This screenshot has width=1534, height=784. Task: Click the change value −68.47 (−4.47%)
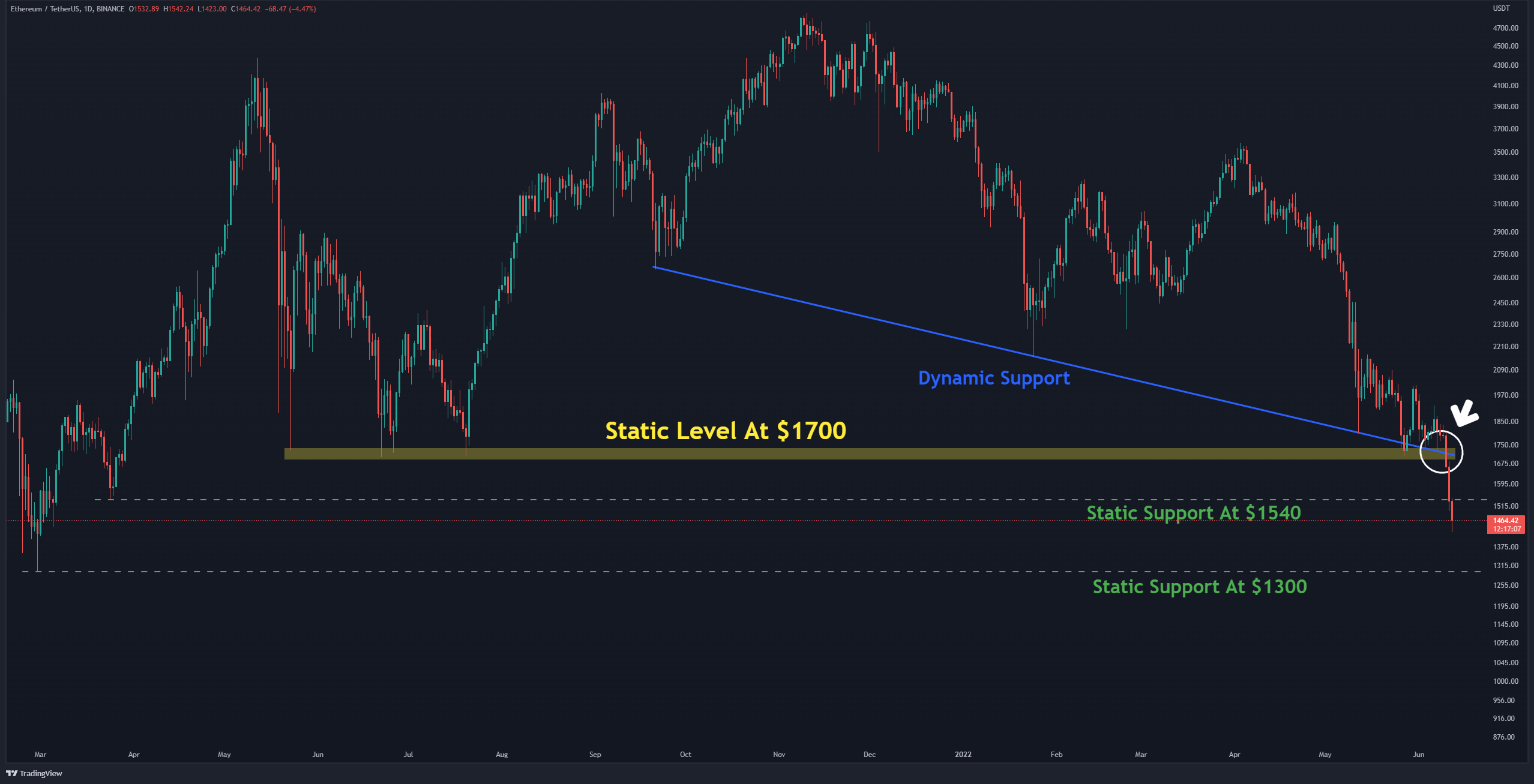pyautogui.click(x=290, y=9)
